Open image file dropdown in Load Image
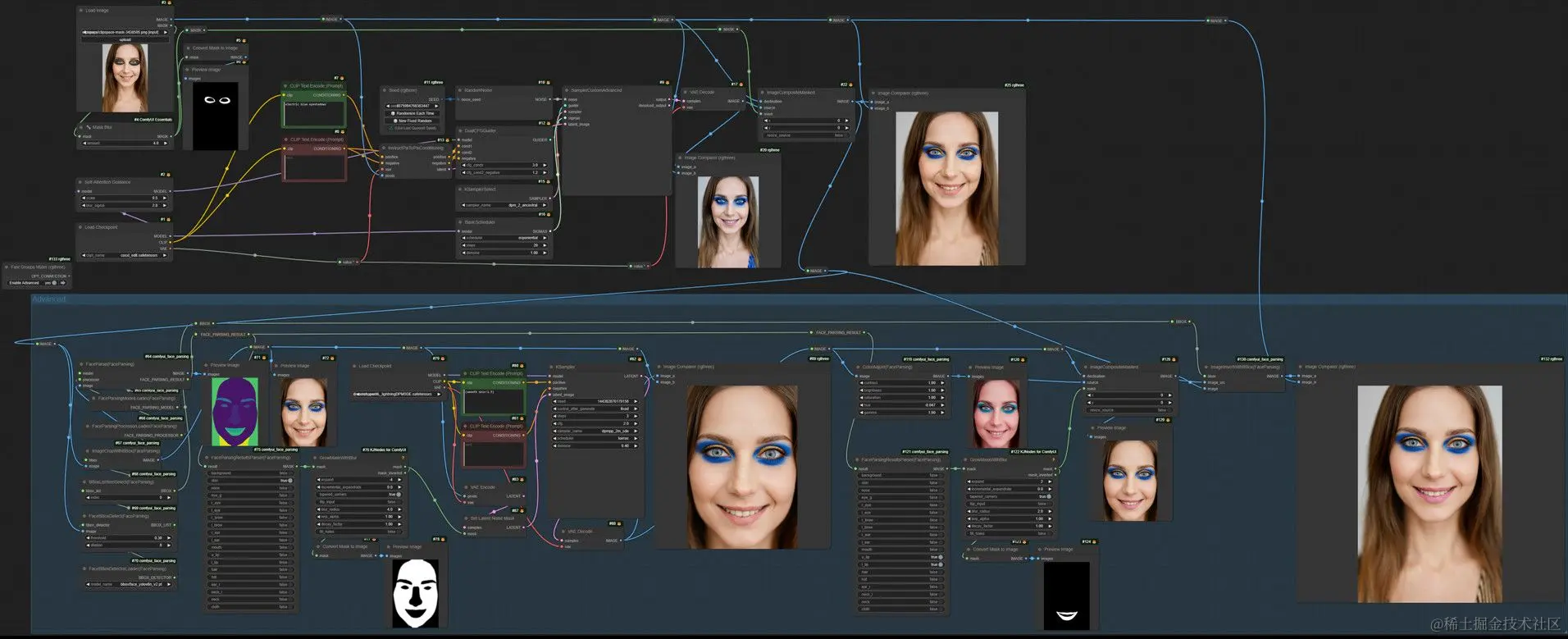Viewport: 1568px width, 639px height. click(124, 32)
